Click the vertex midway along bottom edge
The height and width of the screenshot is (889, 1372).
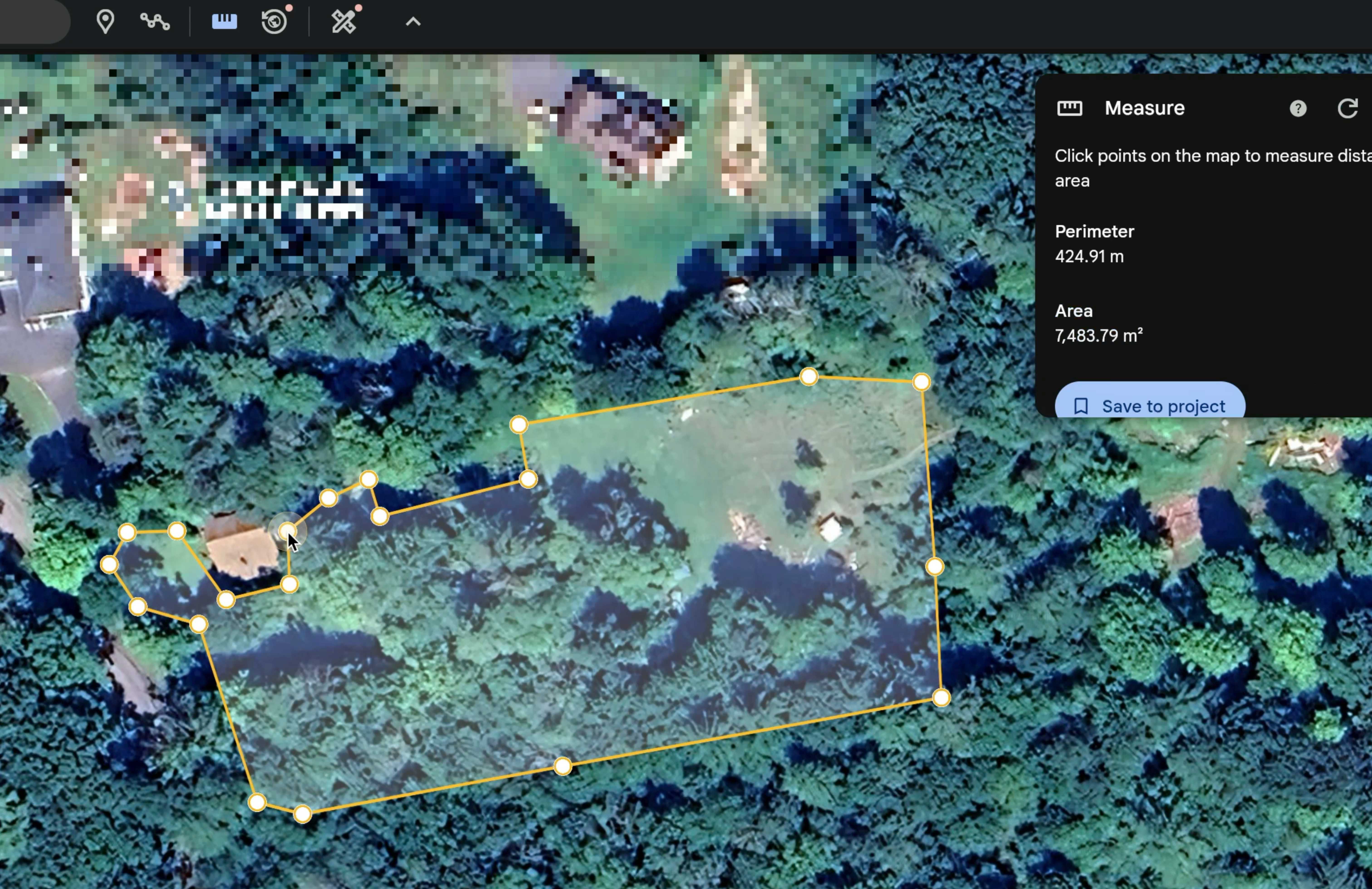tap(563, 766)
